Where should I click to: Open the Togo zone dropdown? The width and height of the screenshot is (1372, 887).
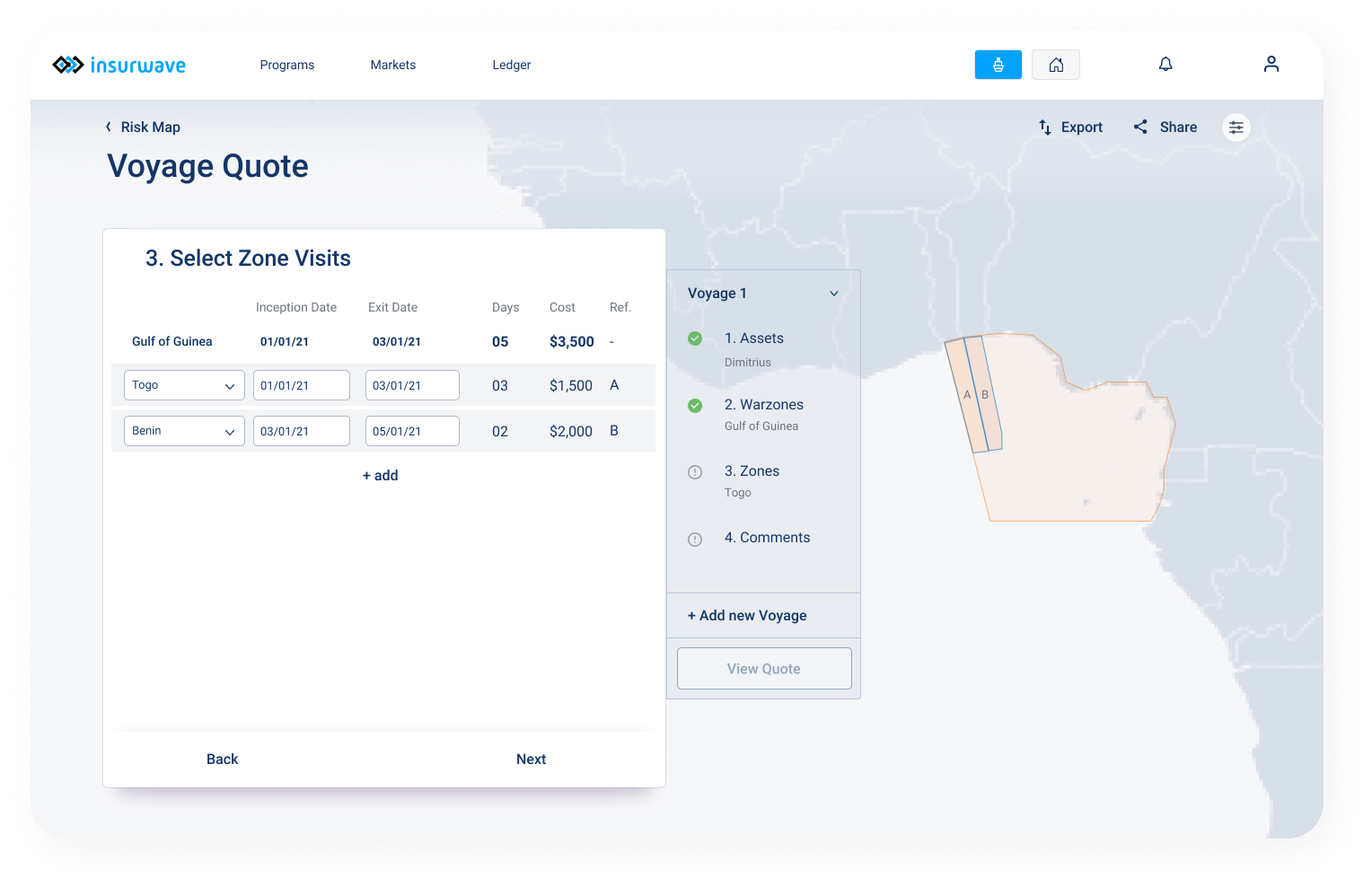click(184, 385)
